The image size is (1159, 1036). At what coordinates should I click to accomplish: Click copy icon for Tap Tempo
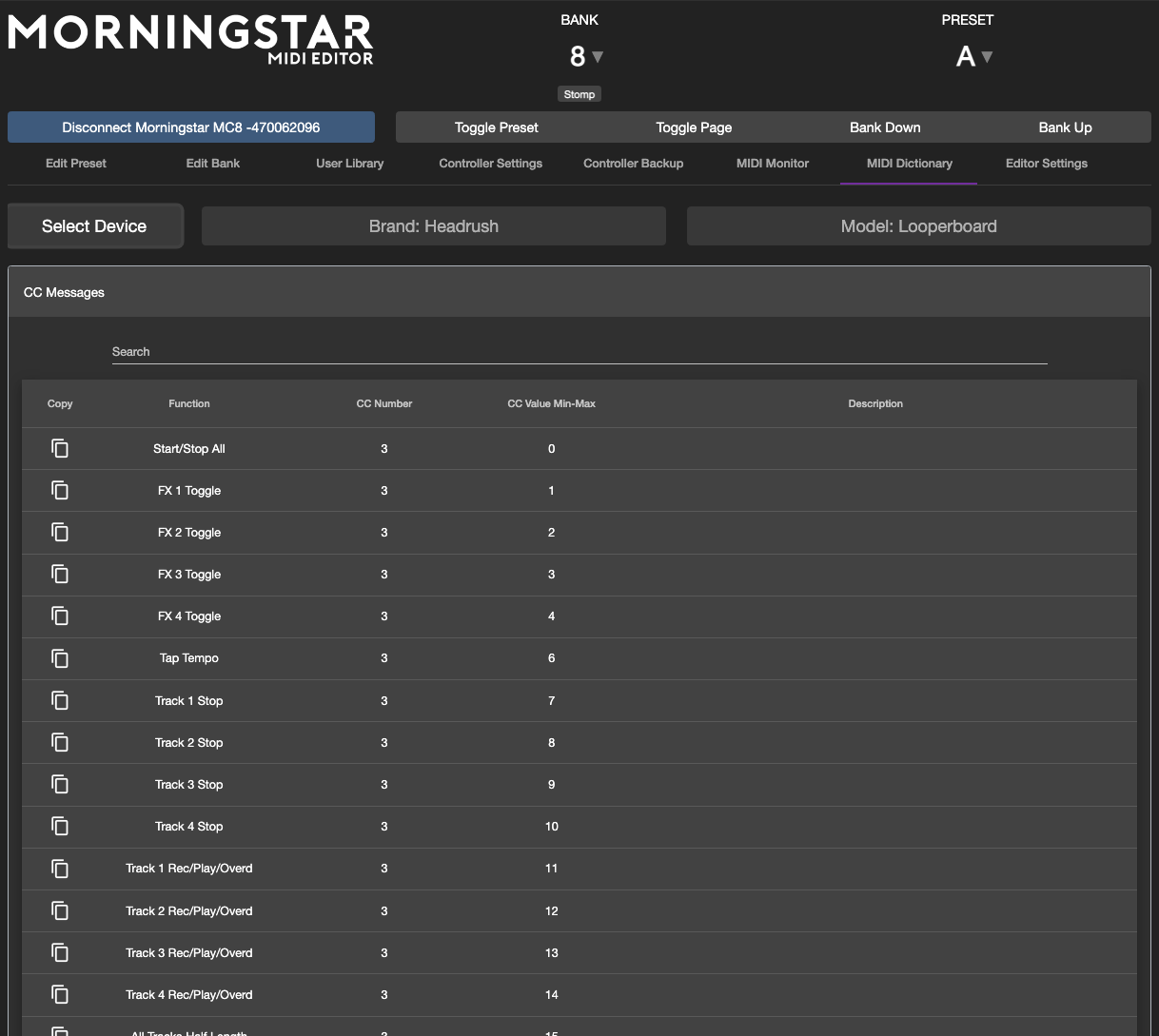[x=60, y=657]
